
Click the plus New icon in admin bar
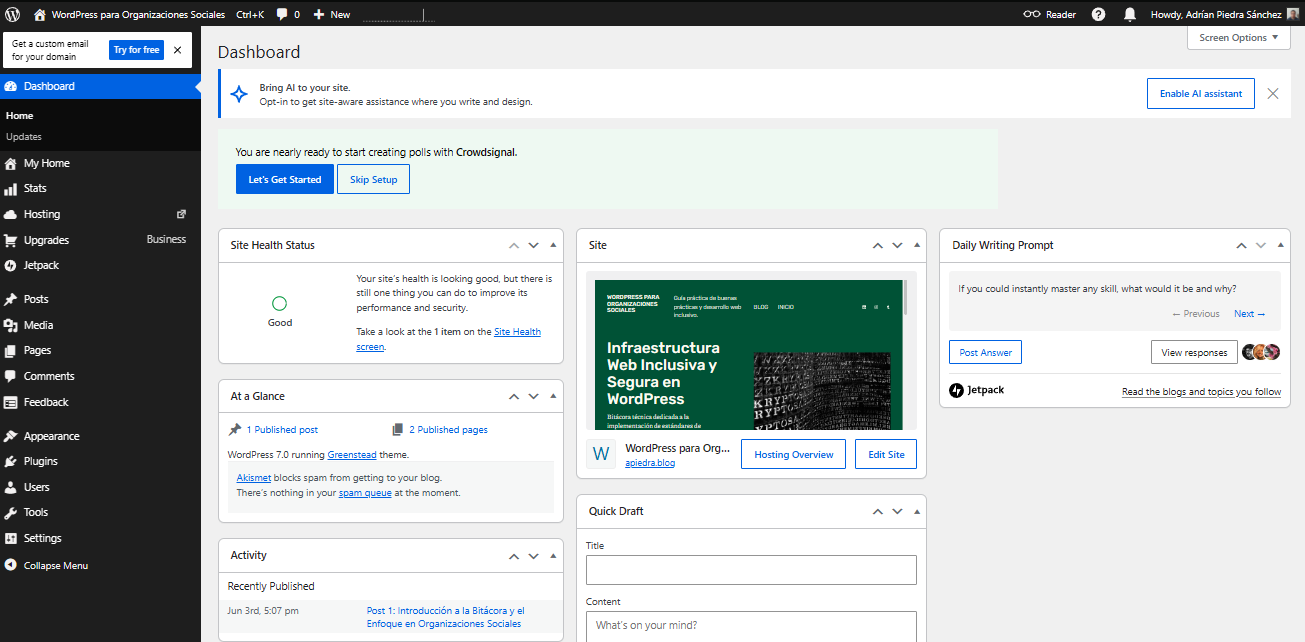[x=319, y=14]
